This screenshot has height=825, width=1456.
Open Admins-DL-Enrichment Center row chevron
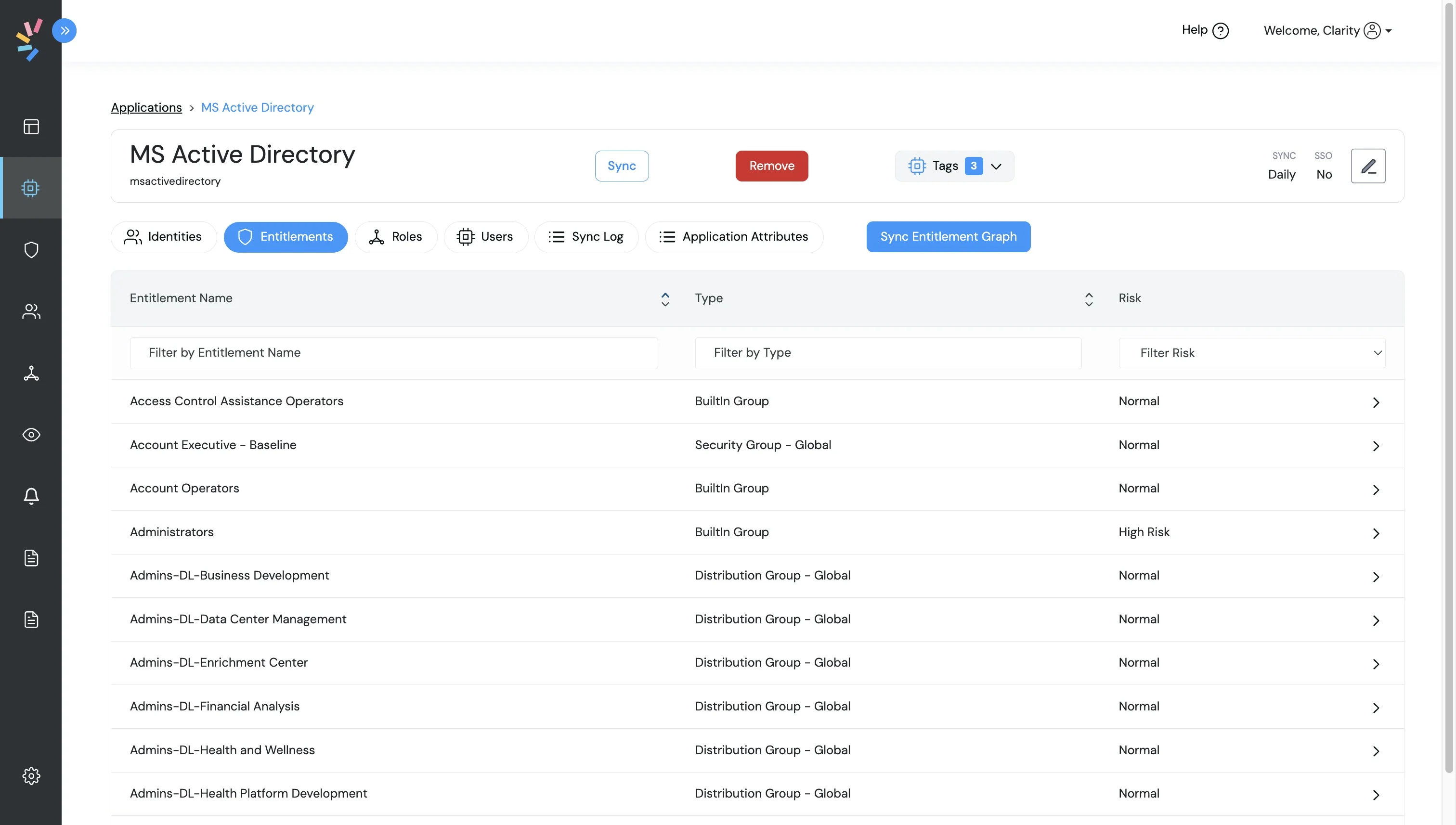(1376, 664)
